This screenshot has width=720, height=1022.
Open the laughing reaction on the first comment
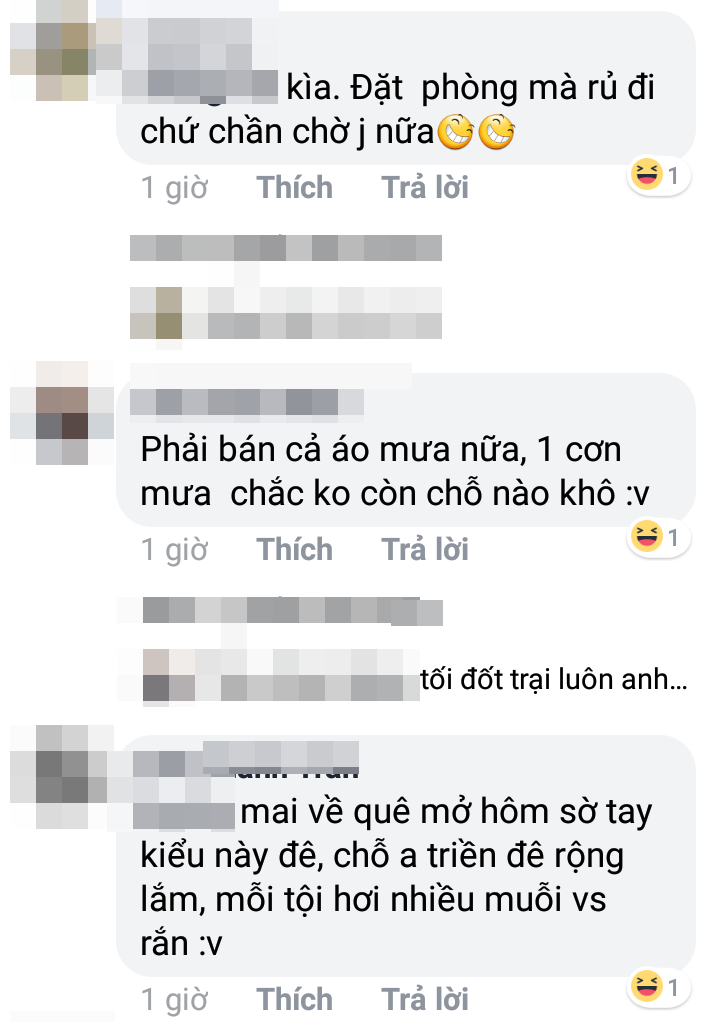point(658,175)
